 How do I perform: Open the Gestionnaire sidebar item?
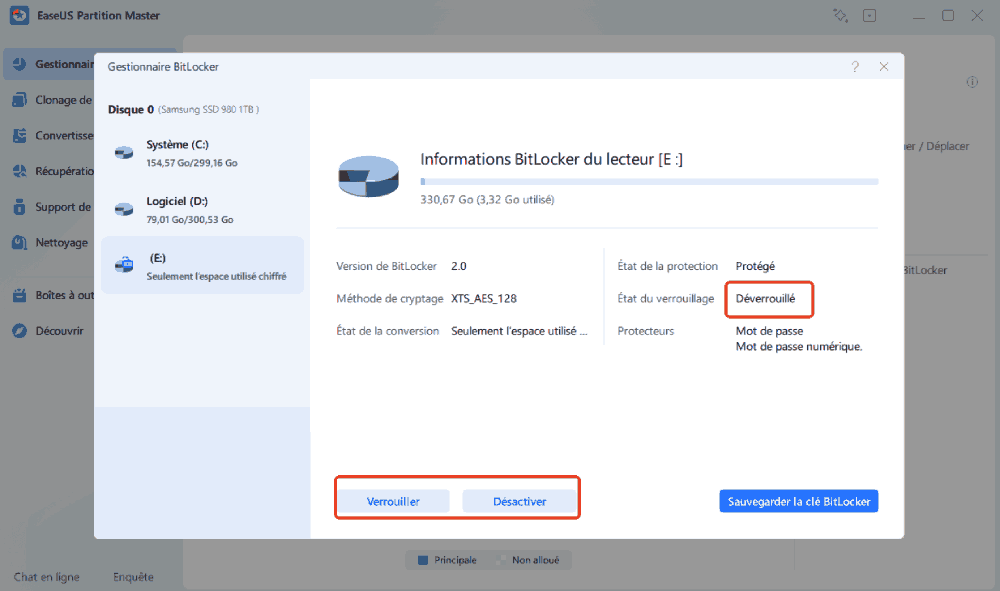(49, 64)
